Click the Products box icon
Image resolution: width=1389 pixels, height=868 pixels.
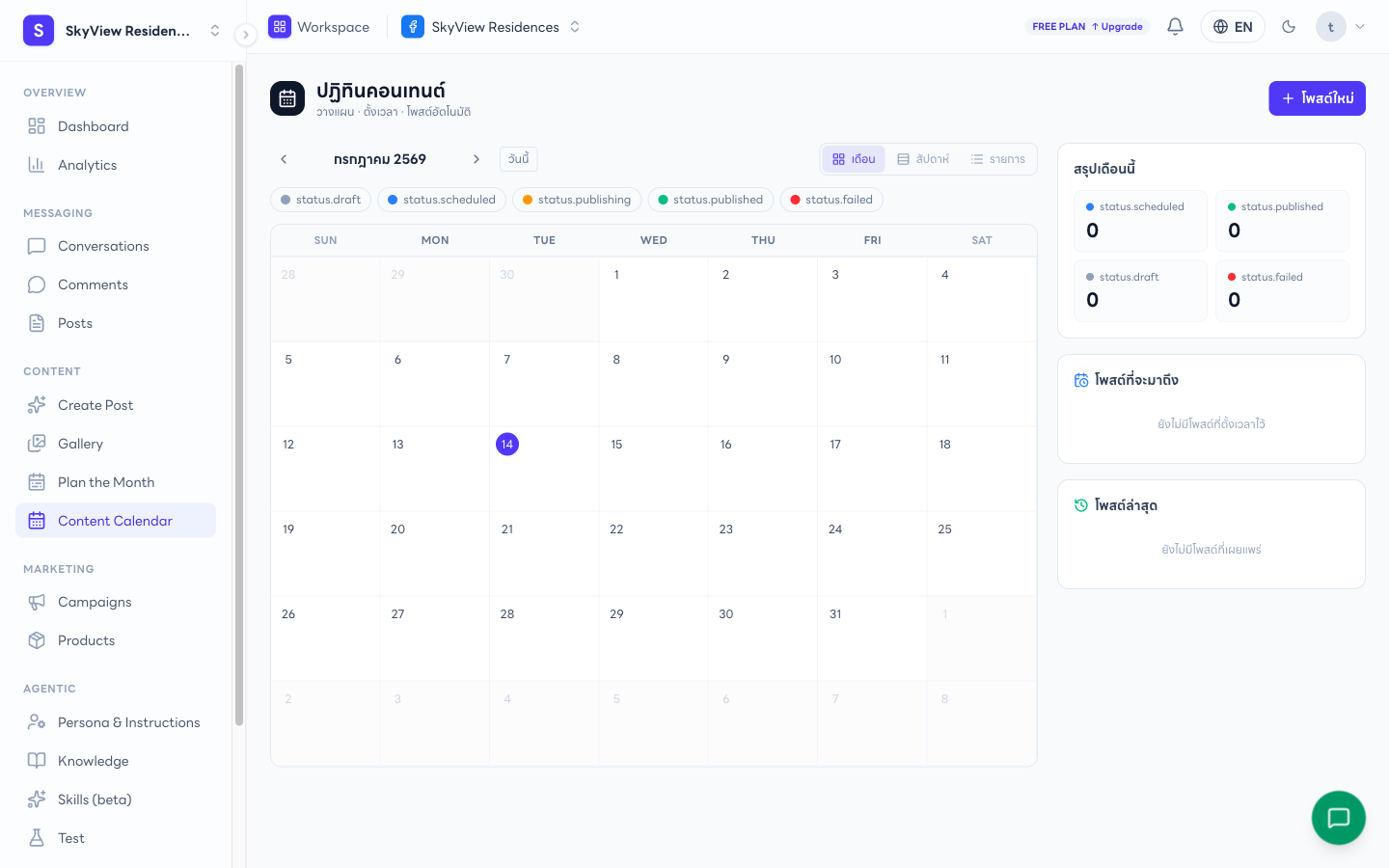point(37,640)
